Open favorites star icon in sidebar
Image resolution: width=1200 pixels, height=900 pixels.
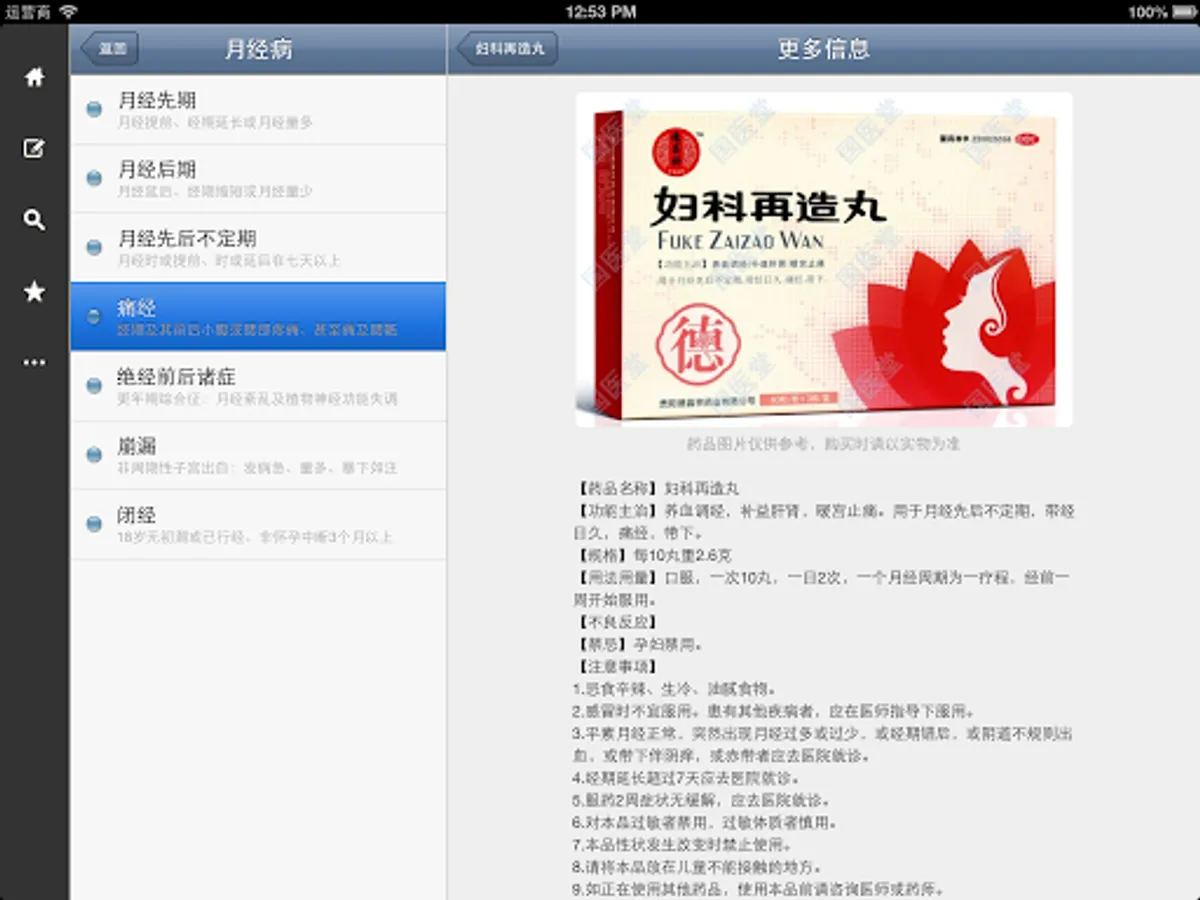click(34, 291)
